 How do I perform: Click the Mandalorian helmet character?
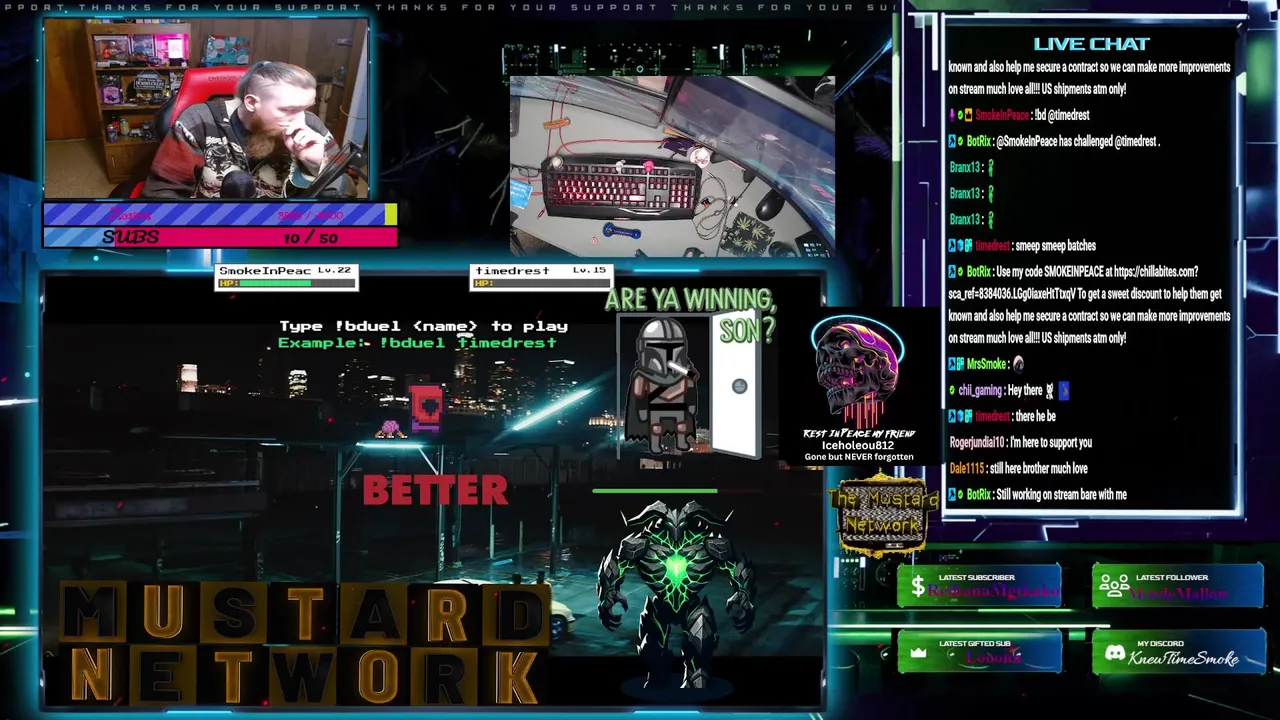pos(663,388)
